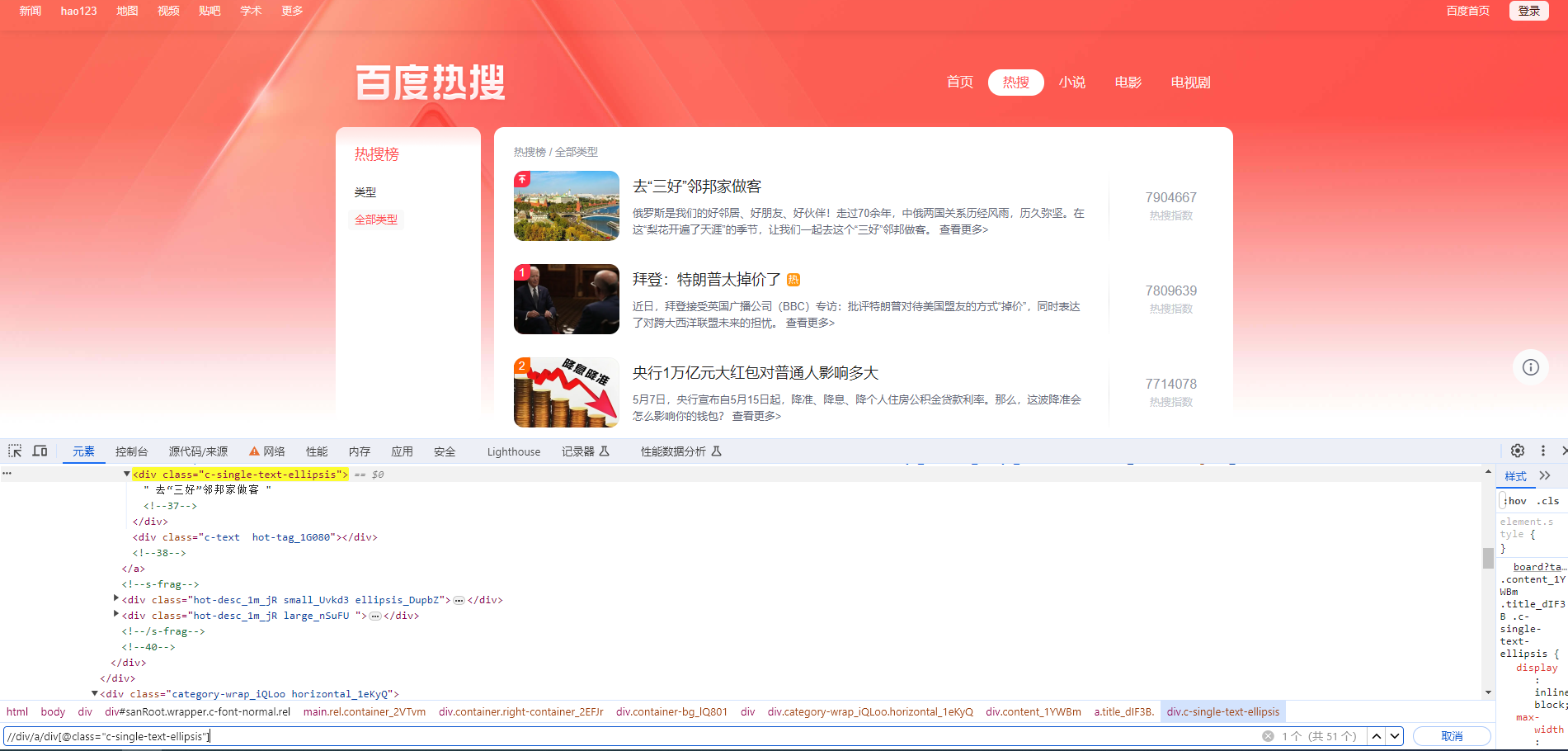Open the DevTools three-dot customize menu
Image resolution: width=1568 pixels, height=751 pixels.
1543,451
